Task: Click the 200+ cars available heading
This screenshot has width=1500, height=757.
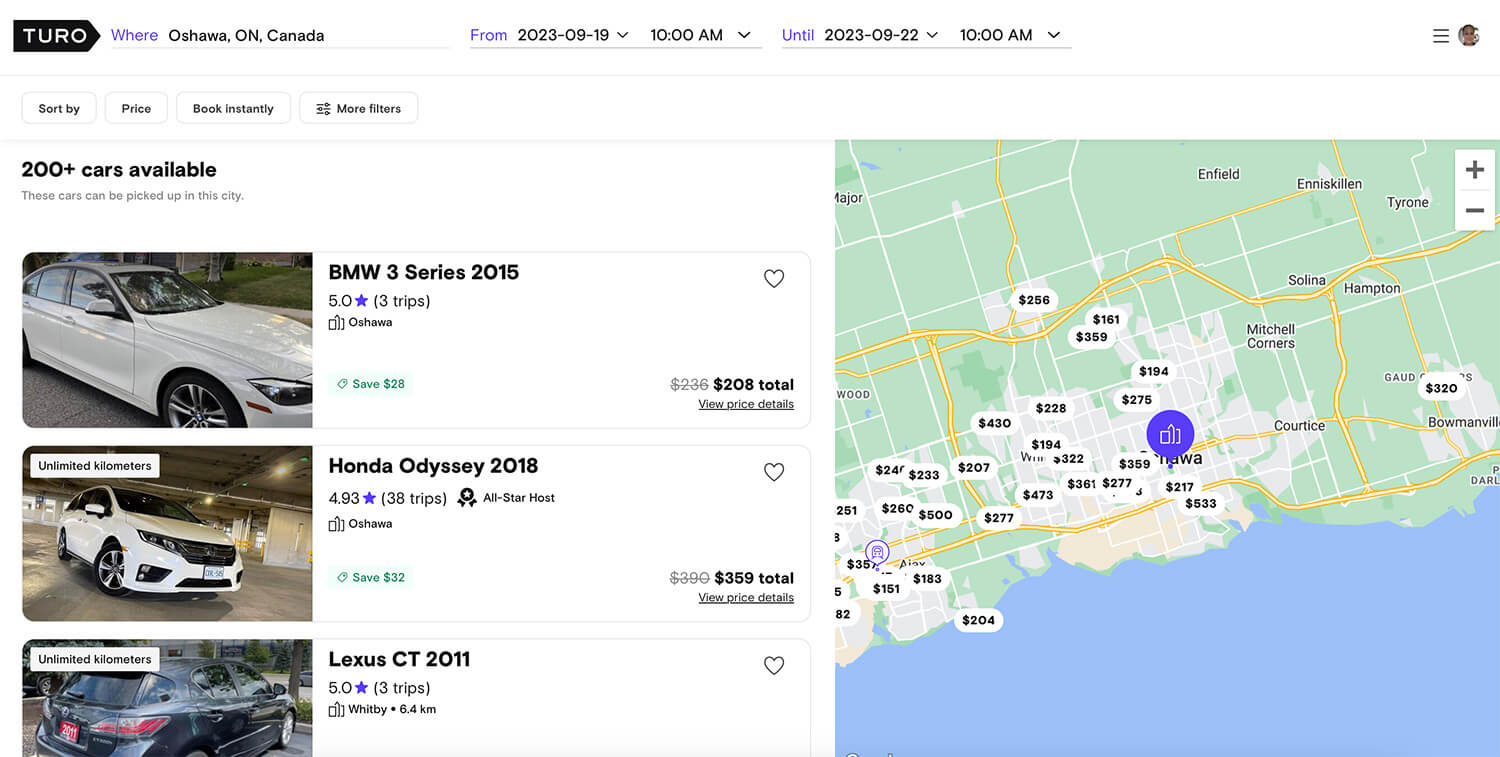Action: click(119, 170)
